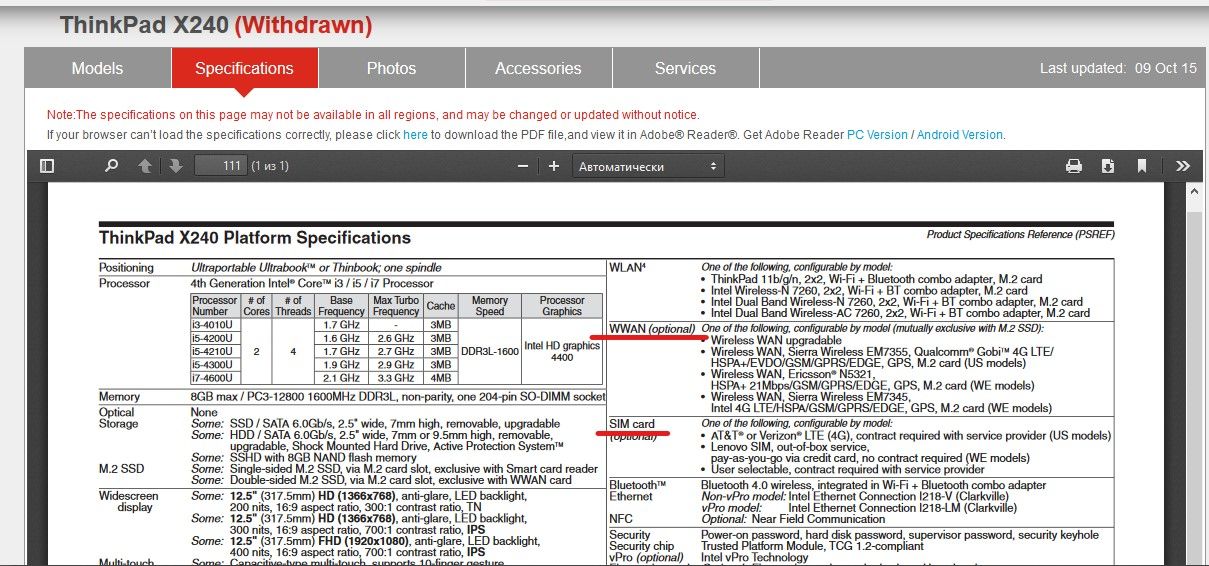Screen dimensions: 1209x566
Task: Select the Specifications tab
Action: point(244,68)
